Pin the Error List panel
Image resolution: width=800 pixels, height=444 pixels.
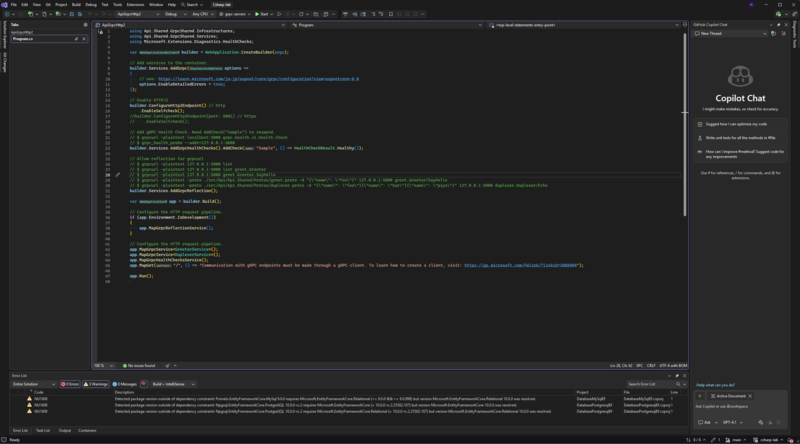click(x=677, y=376)
